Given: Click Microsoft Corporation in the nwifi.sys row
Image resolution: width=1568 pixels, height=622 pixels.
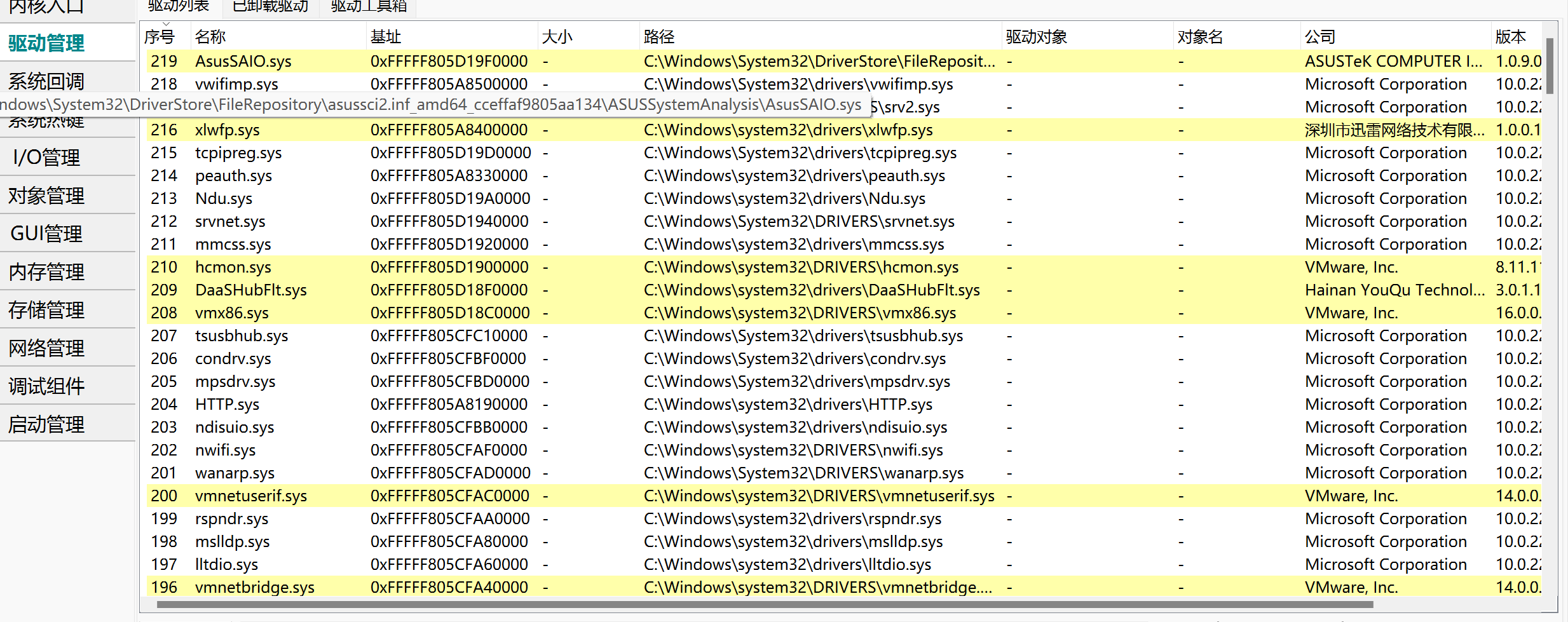Looking at the screenshot, I should 1386,450.
